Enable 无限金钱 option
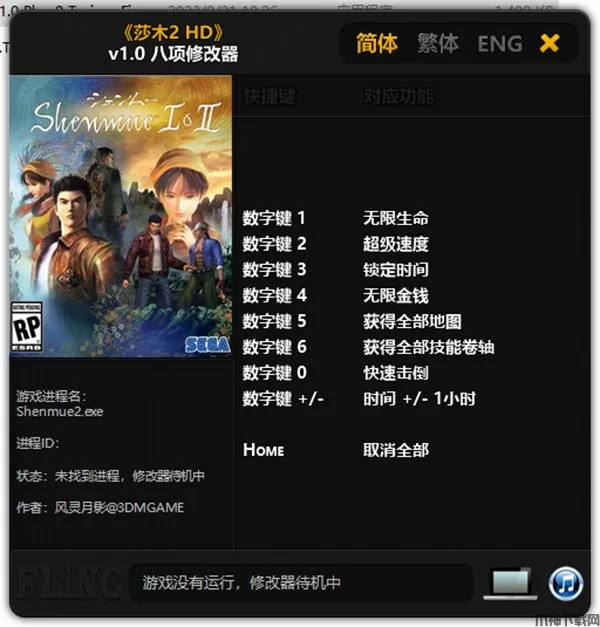 point(396,296)
